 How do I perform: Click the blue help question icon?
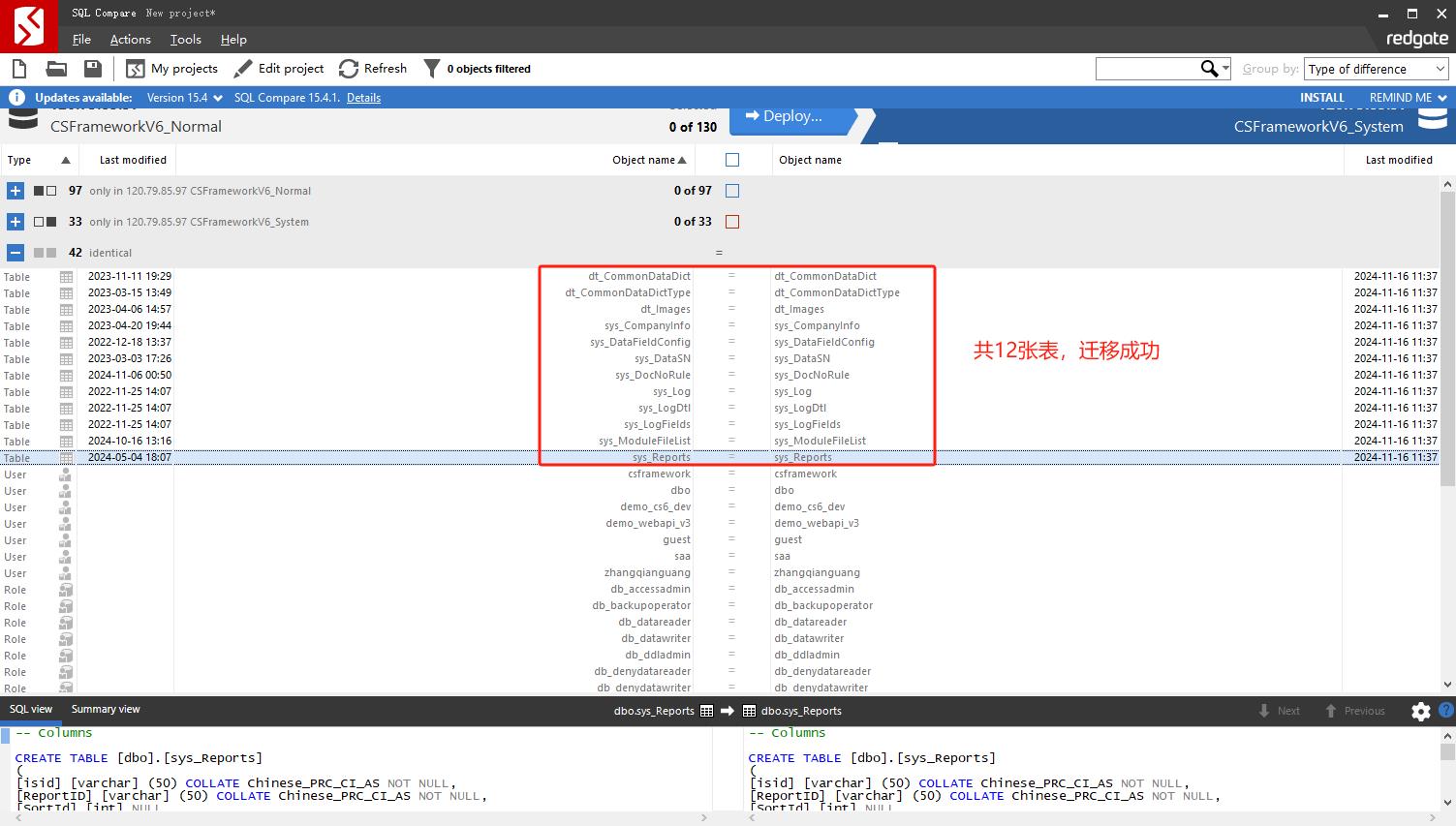point(1444,711)
